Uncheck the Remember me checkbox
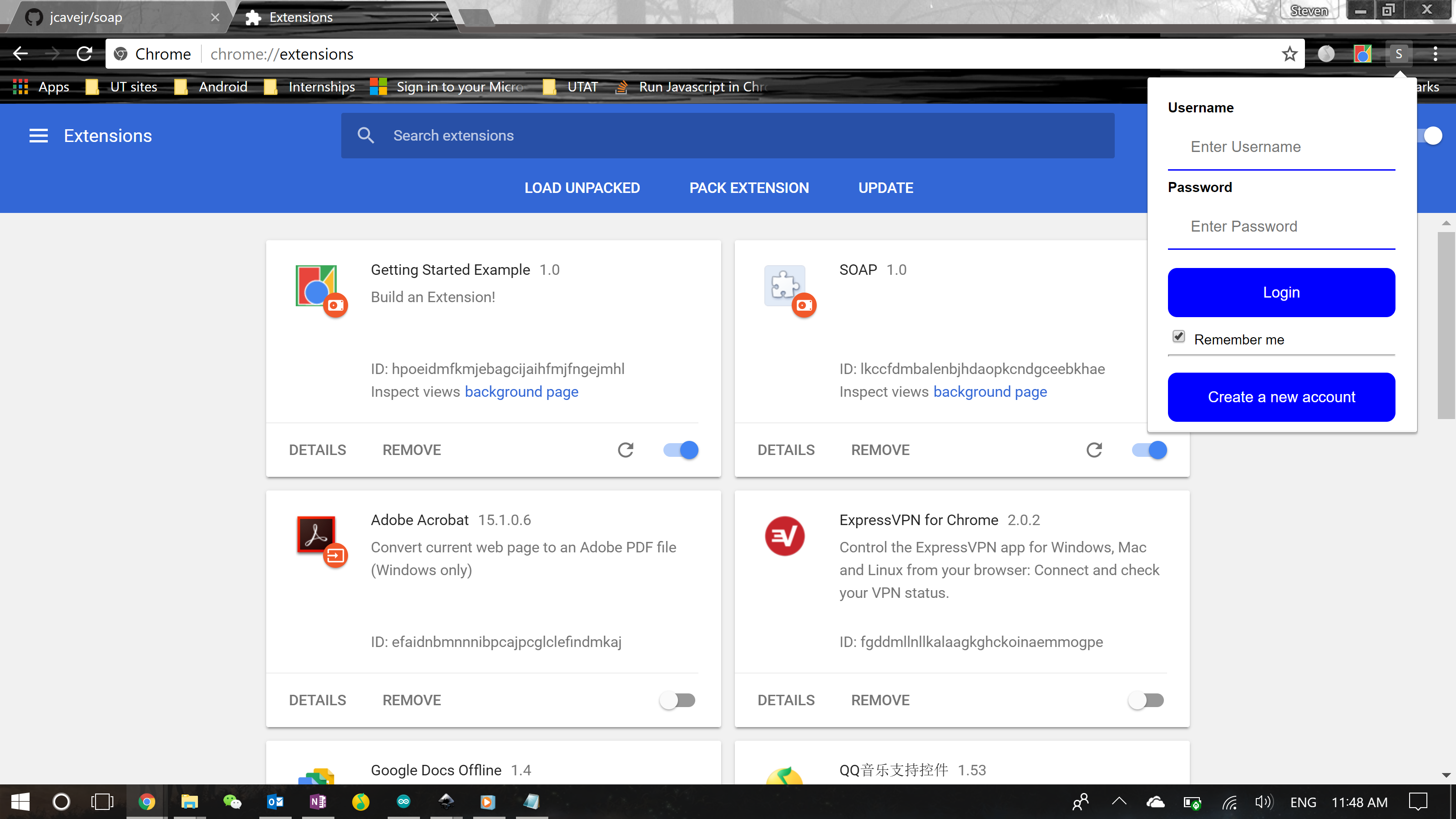The image size is (1456, 819). 1178,337
